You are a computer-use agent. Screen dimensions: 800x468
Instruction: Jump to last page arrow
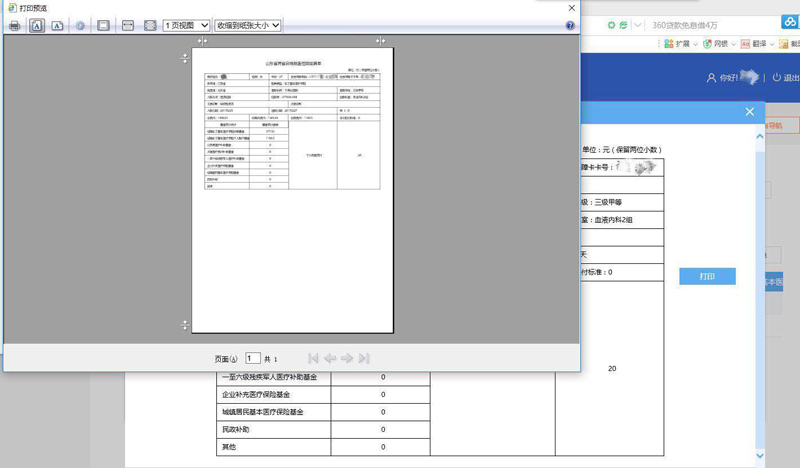(x=364, y=358)
